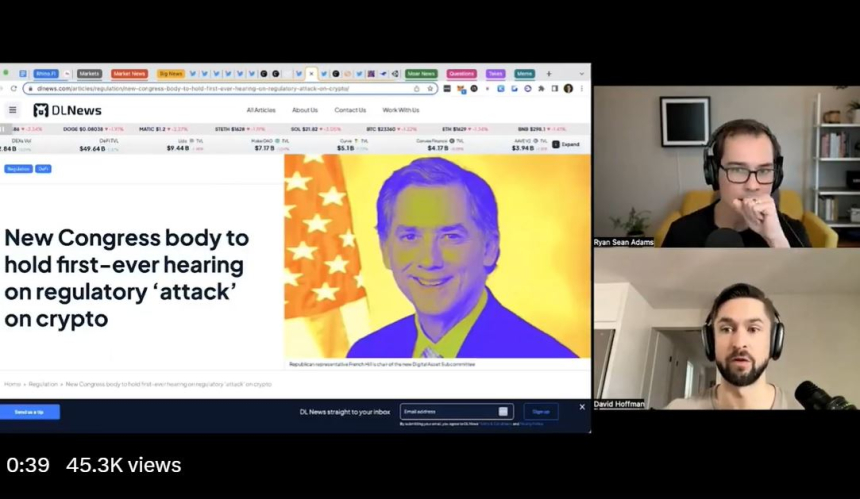
Task: Focus the Email address field
Action: (x=450, y=411)
